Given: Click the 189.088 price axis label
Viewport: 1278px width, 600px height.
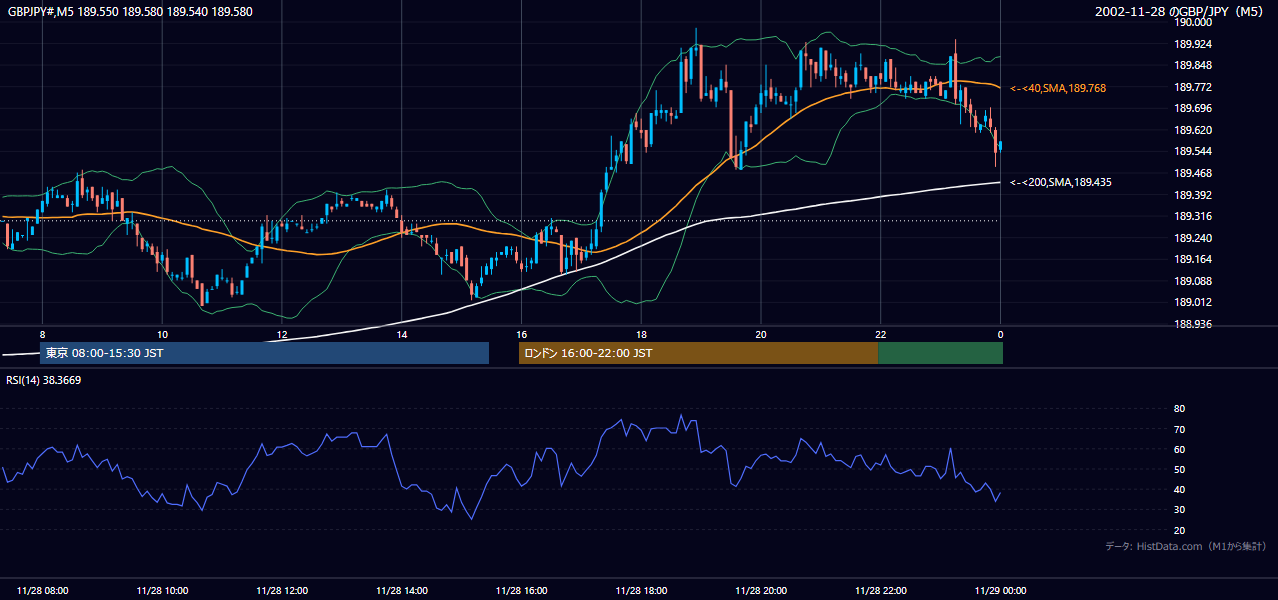Looking at the screenshot, I should click(x=1193, y=281).
